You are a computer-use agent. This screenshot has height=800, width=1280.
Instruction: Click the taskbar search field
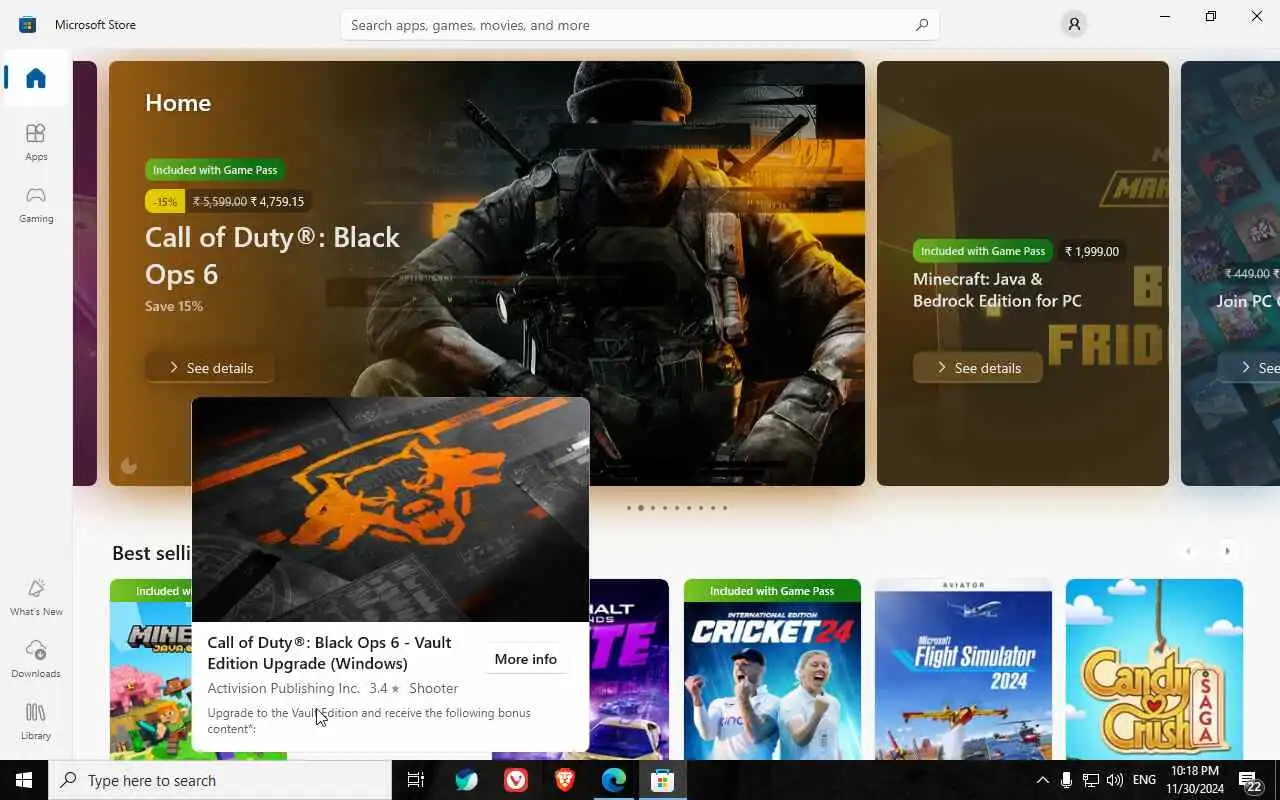(x=220, y=780)
